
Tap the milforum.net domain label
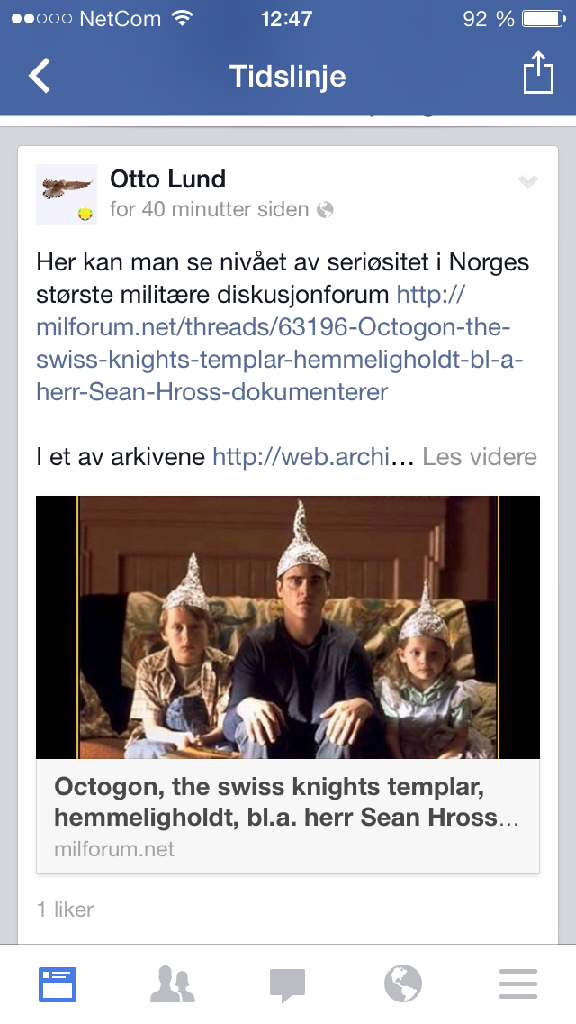tap(114, 849)
